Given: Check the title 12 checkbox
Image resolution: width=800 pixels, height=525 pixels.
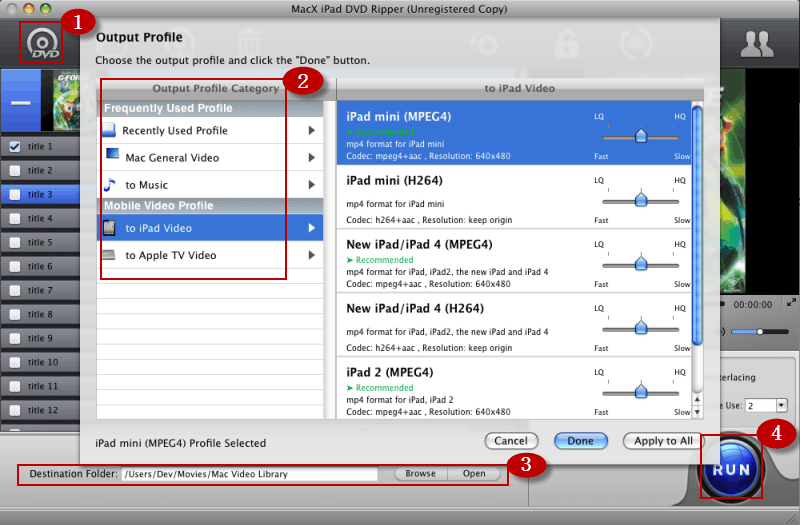Looking at the screenshot, I should click(15, 410).
